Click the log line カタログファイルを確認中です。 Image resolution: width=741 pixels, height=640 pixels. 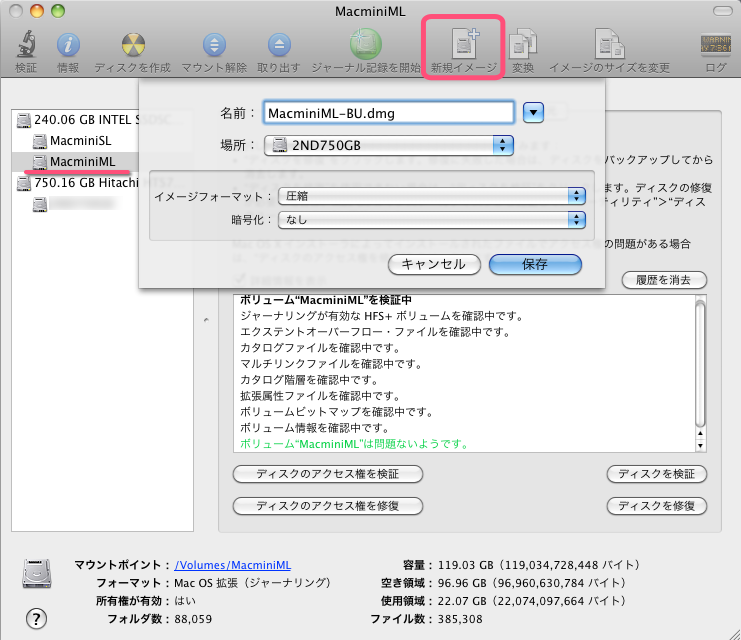coord(320,348)
